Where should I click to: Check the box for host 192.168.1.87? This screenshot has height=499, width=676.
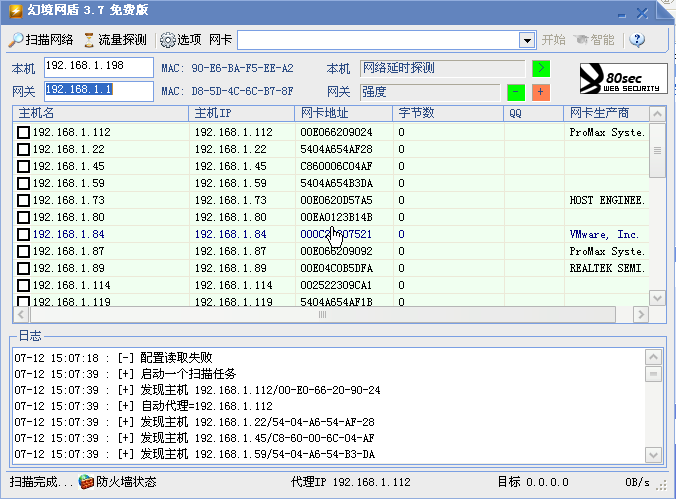tap(23, 251)
